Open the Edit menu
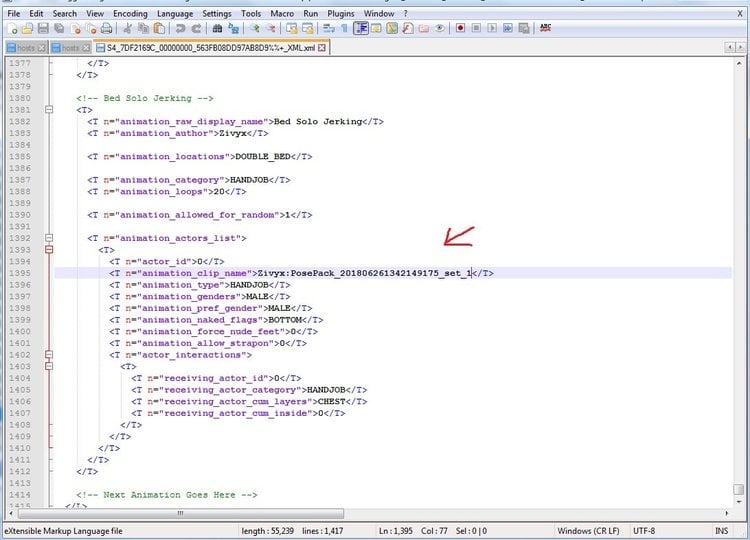 36,13
